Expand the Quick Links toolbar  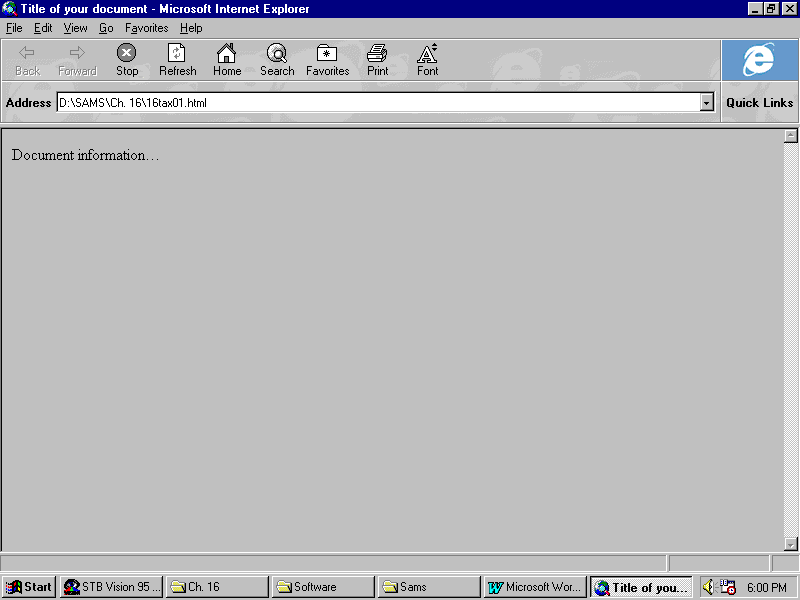coord(759,103)
